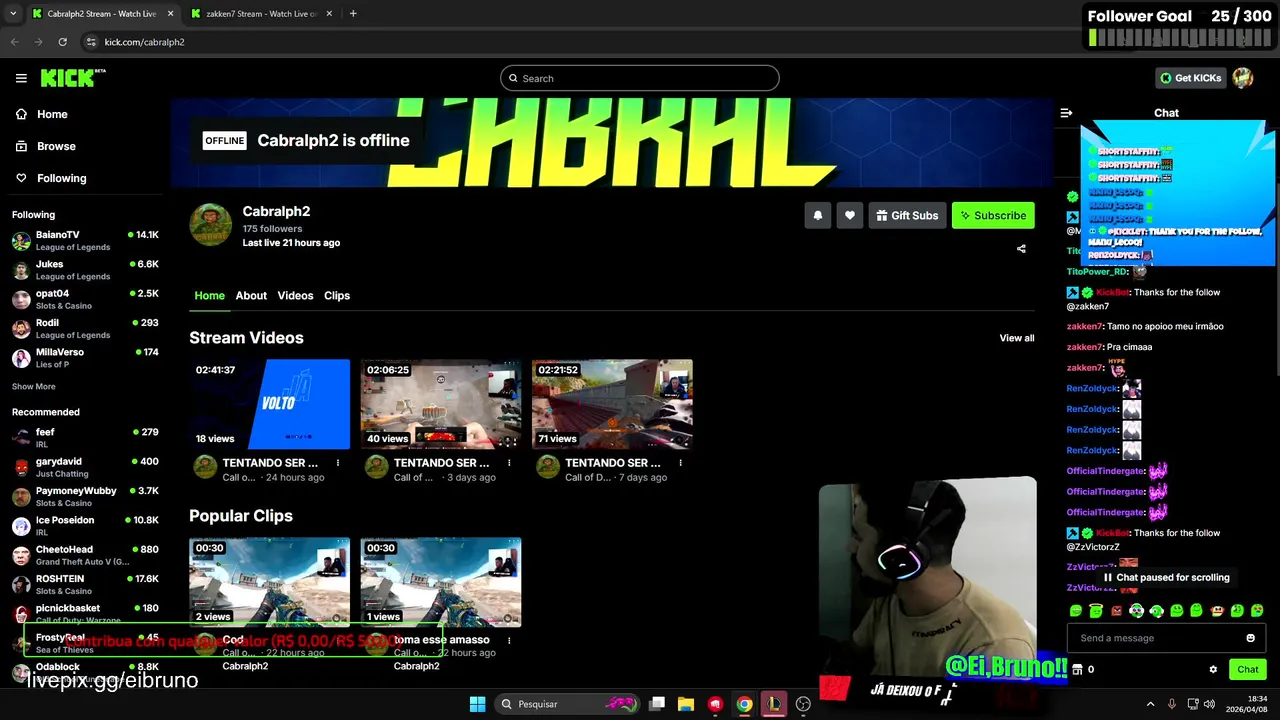Open the 02:21:52 stream video thumbnail
The width and height of the screenshot is (1280, 720).
[612, 404]
